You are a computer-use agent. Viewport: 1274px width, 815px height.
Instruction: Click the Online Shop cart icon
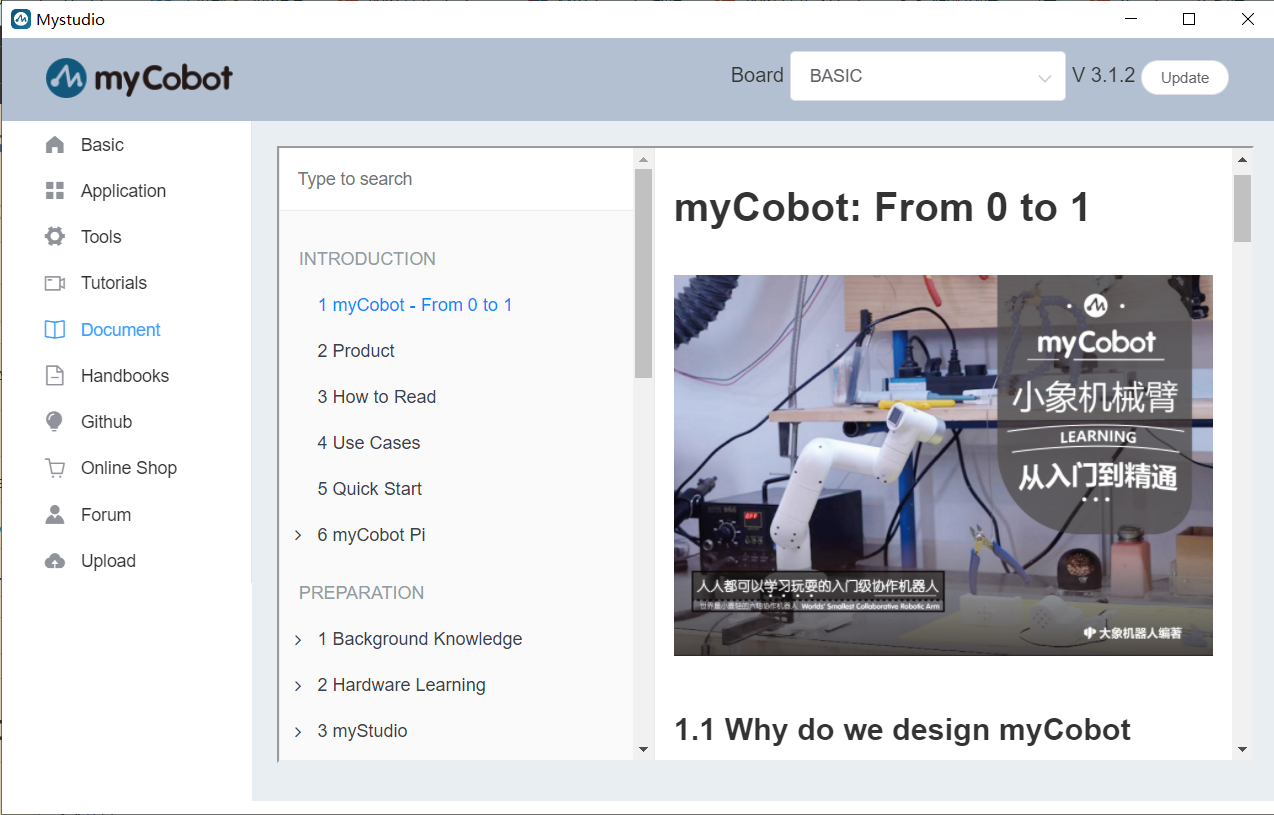55,468
